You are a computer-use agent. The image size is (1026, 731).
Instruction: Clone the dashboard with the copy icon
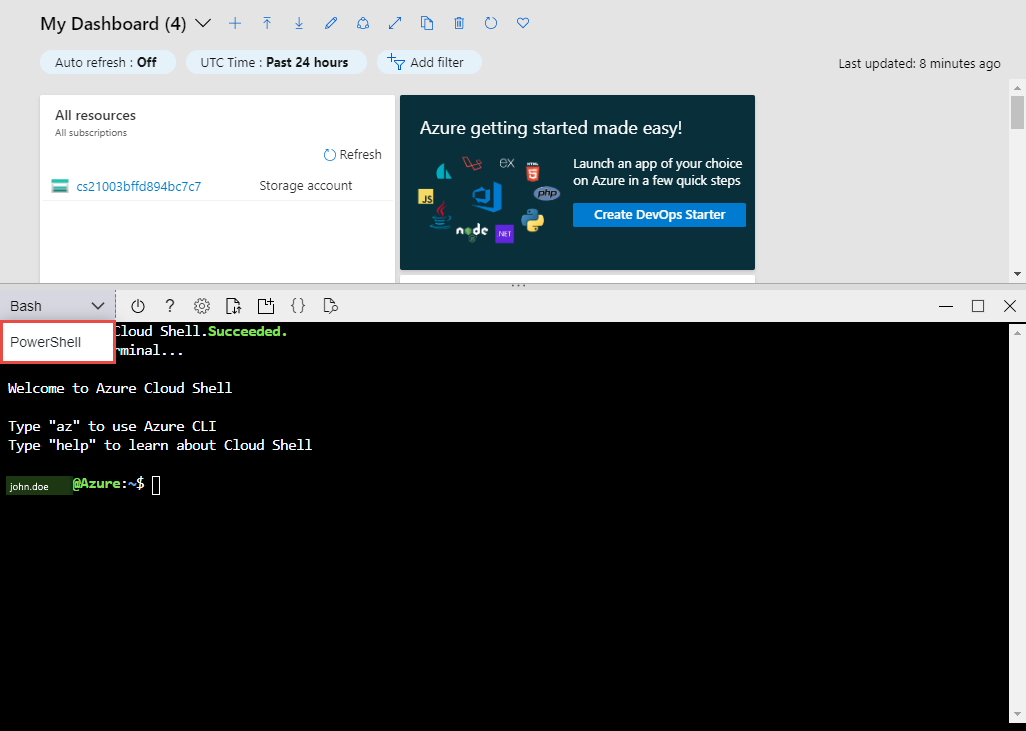[x=427, y=23]
